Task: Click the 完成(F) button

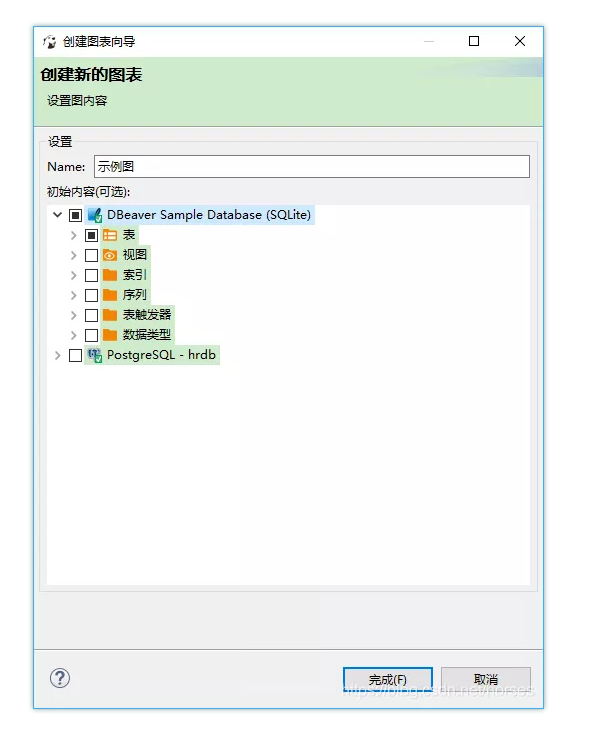Action: coord(388,679)
